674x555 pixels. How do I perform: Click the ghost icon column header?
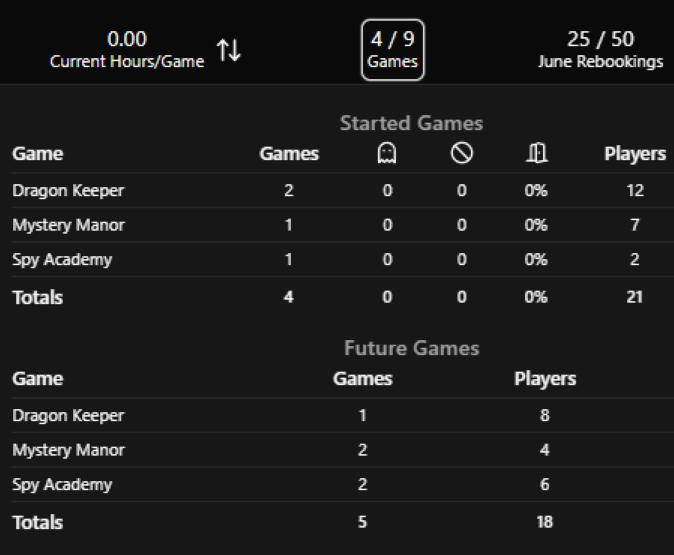[387, 153]
